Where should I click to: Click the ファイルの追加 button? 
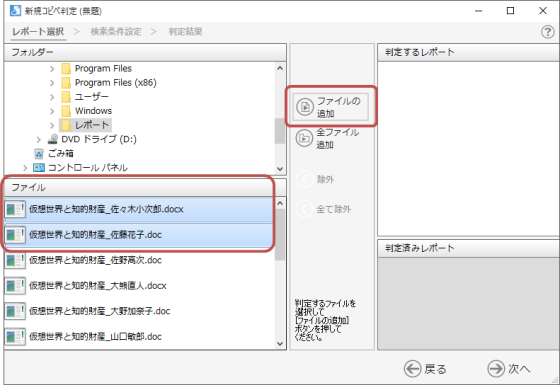(x=331, y=107)
